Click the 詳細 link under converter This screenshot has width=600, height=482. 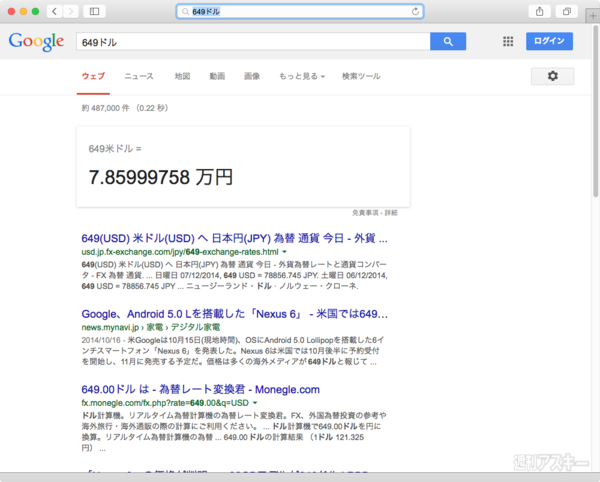pos(391,213)
